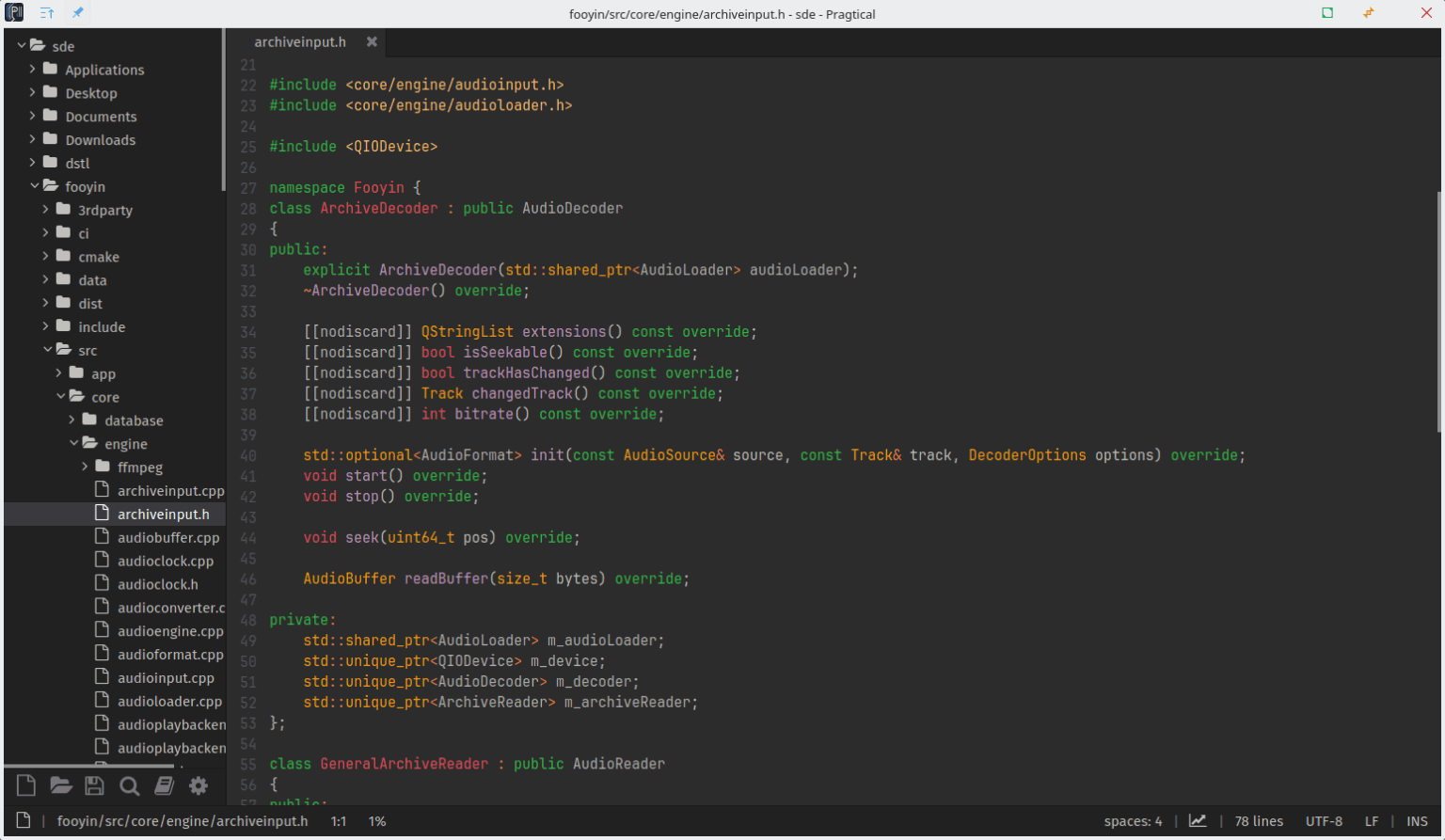Click the book icon in the sidebar toolbar
1445x840 pixels.
[164, 785]
